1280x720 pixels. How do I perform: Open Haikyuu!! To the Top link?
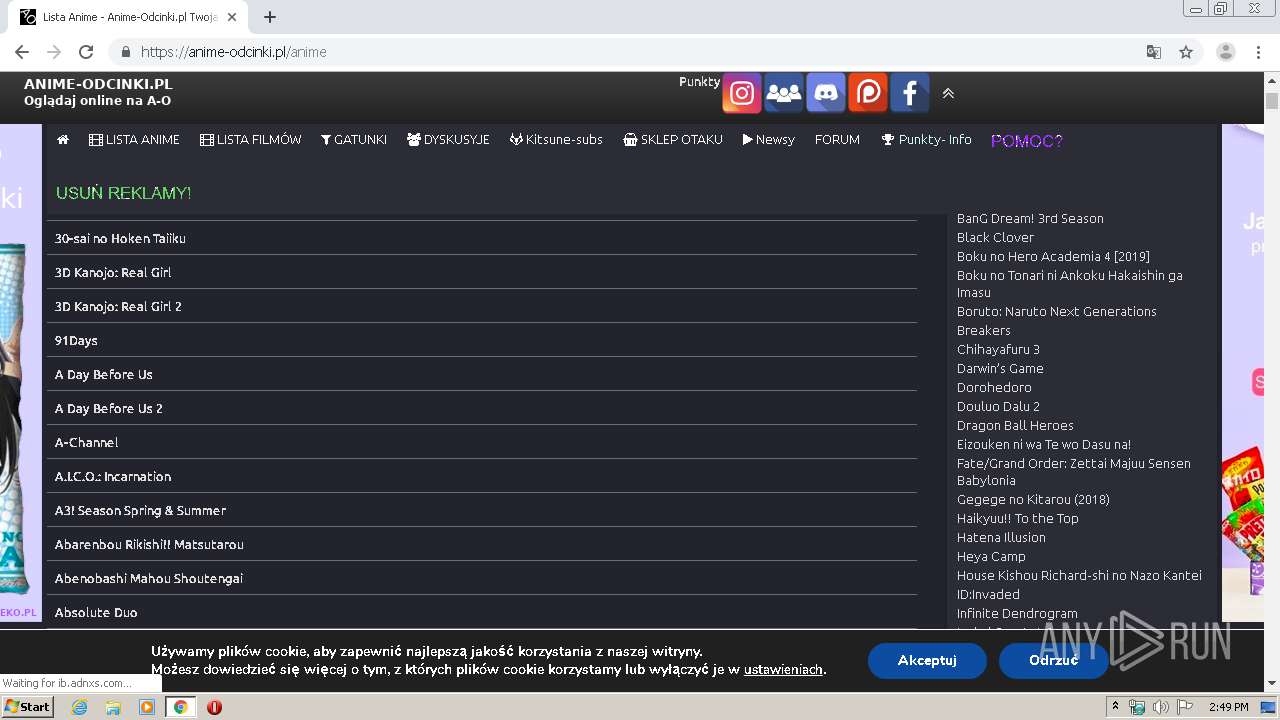pos(1018,518)
